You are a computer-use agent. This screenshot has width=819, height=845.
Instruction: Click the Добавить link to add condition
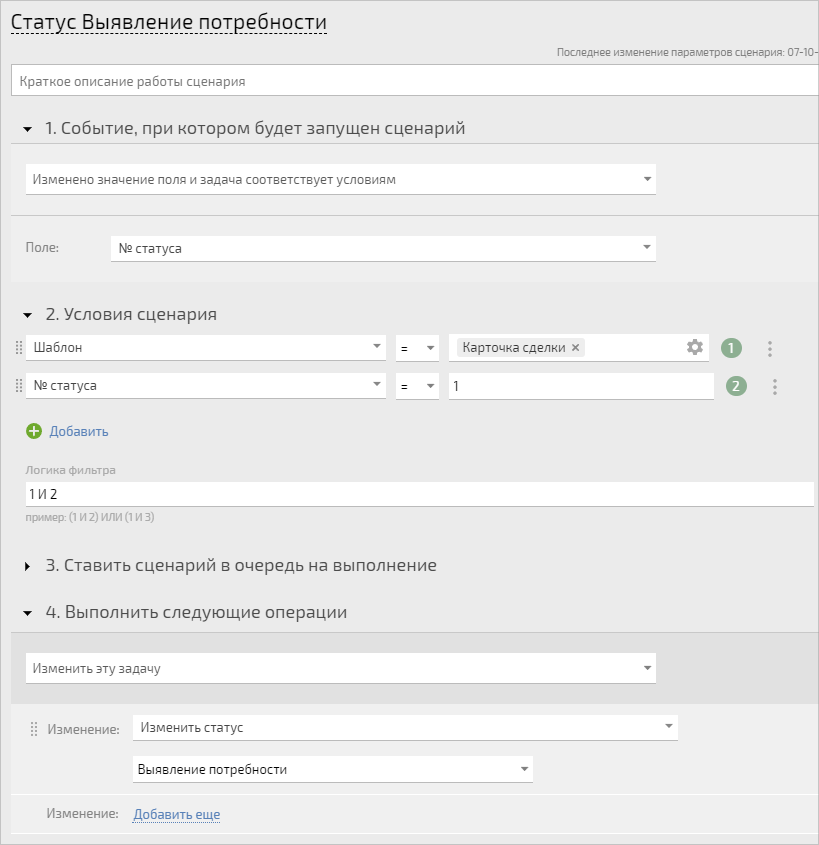79,431
